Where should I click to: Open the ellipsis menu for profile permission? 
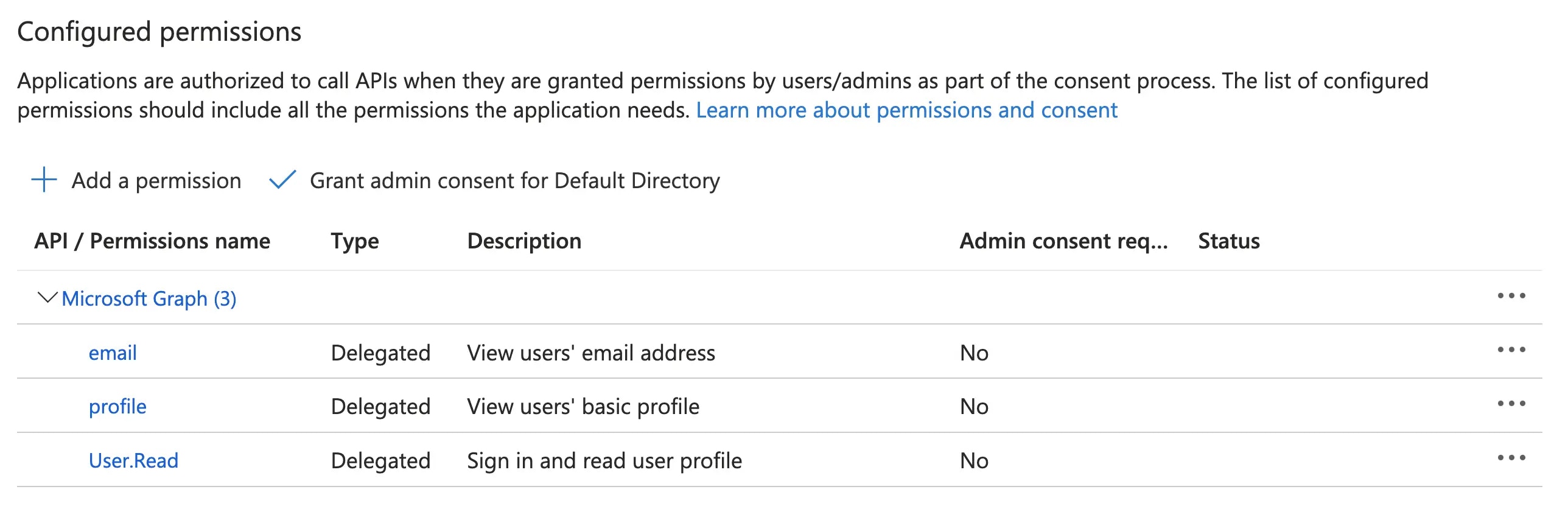click(1511, 404)
